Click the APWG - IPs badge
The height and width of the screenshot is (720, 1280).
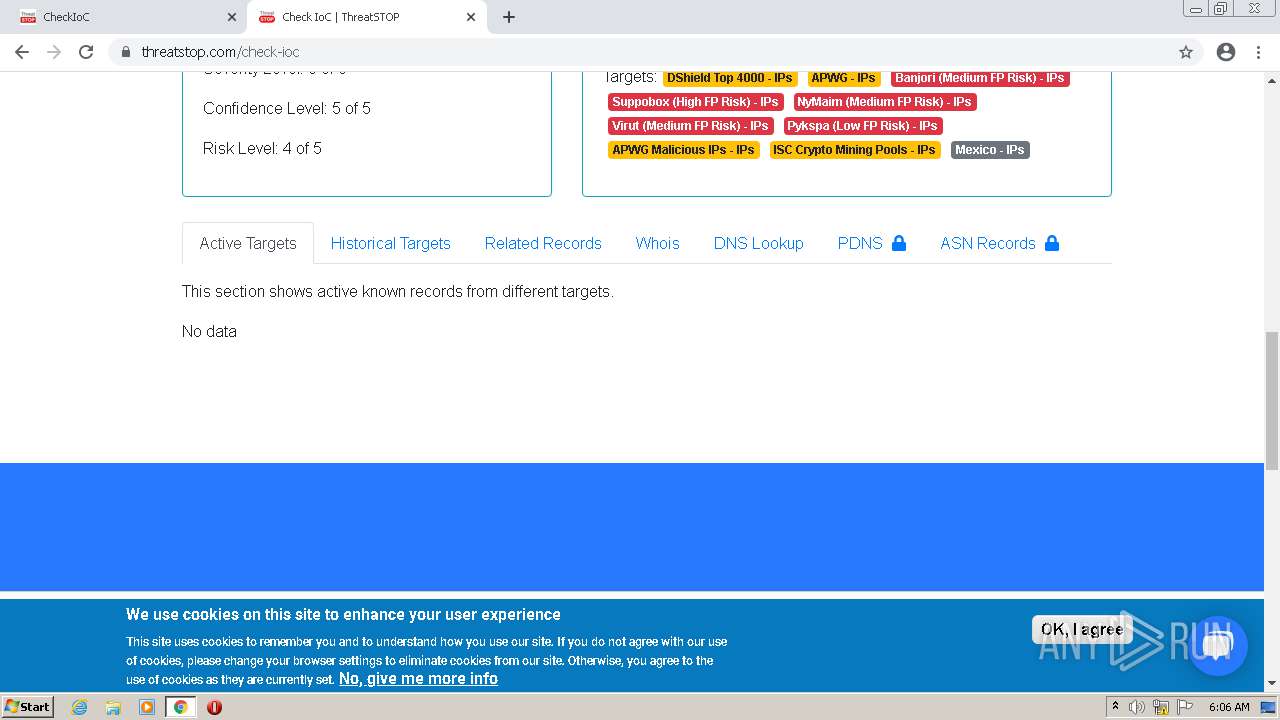(x=844, y=78)
